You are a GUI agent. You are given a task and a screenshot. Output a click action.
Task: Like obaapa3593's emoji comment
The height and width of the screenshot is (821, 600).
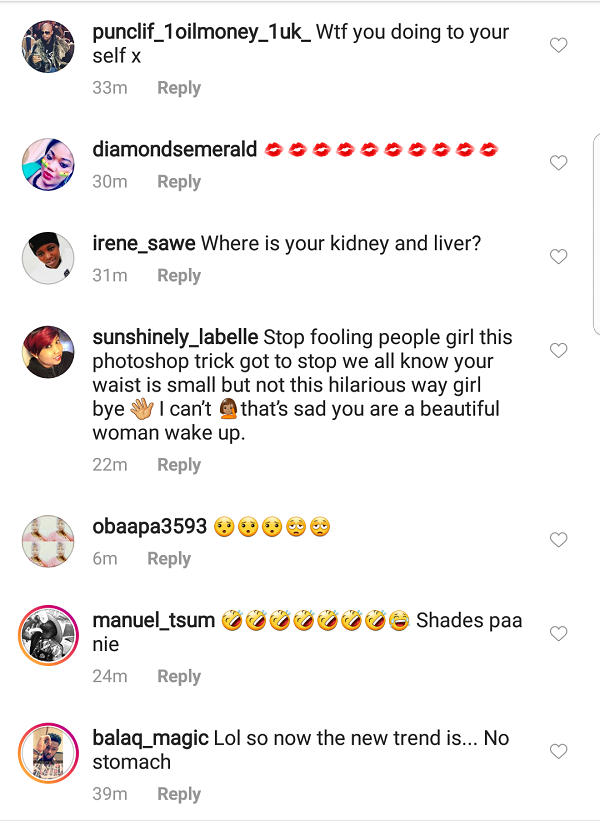coord(558,539)
